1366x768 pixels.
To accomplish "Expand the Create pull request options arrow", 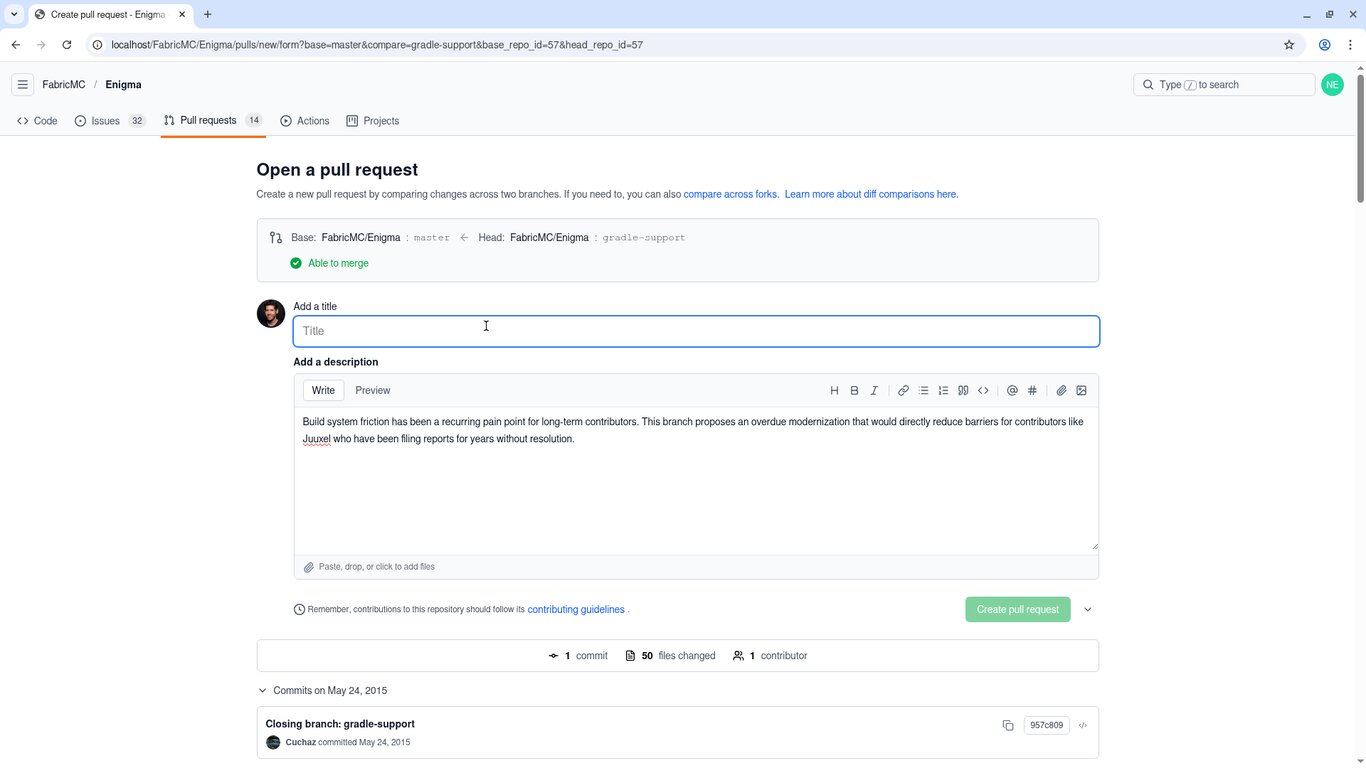I will click(1088, 609).
